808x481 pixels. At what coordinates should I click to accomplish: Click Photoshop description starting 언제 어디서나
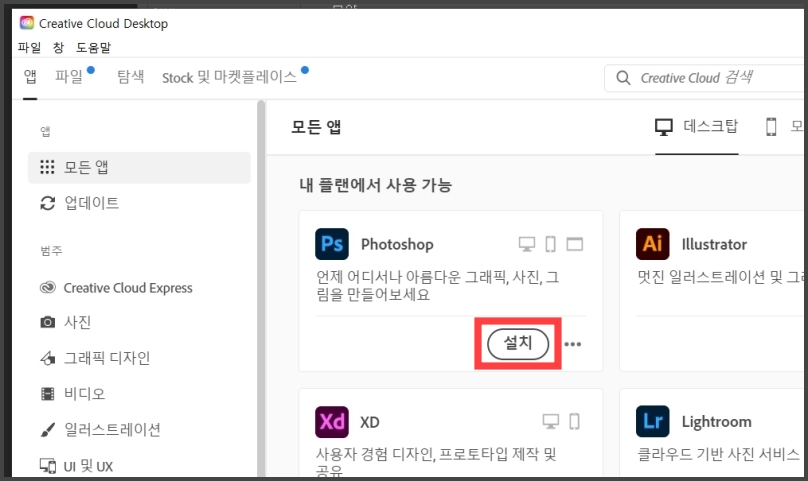click(x=437, y=286)
